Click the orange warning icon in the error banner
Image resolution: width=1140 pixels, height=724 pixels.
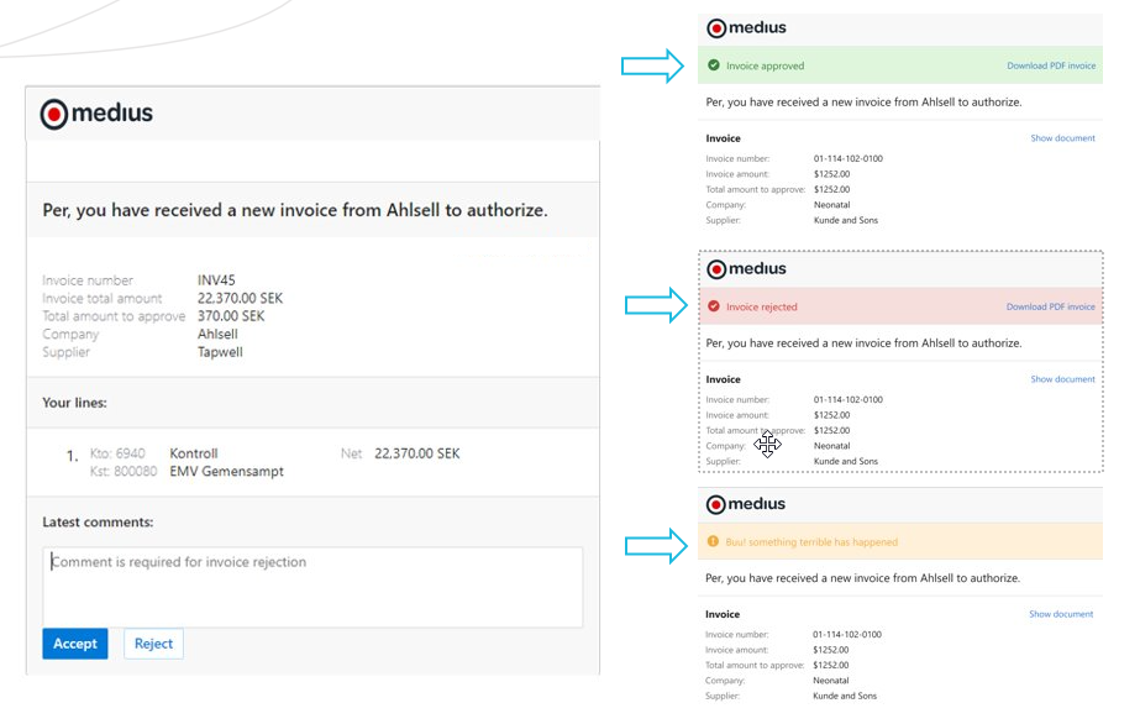coord(712,542)
